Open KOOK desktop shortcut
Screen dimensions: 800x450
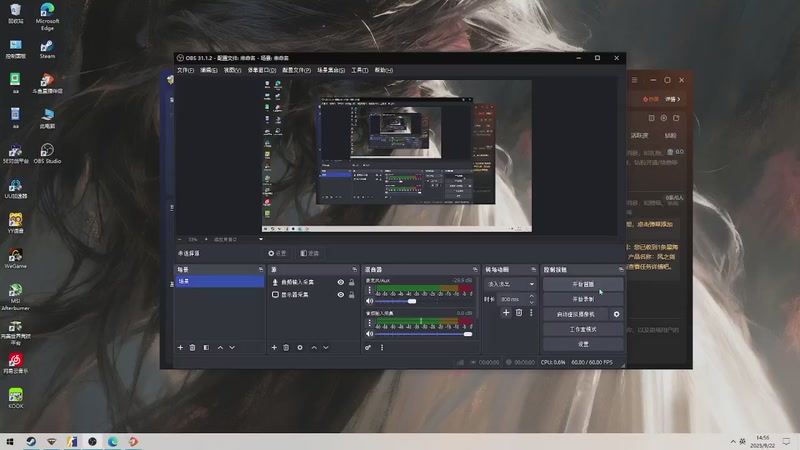click(x=15, y=398)
